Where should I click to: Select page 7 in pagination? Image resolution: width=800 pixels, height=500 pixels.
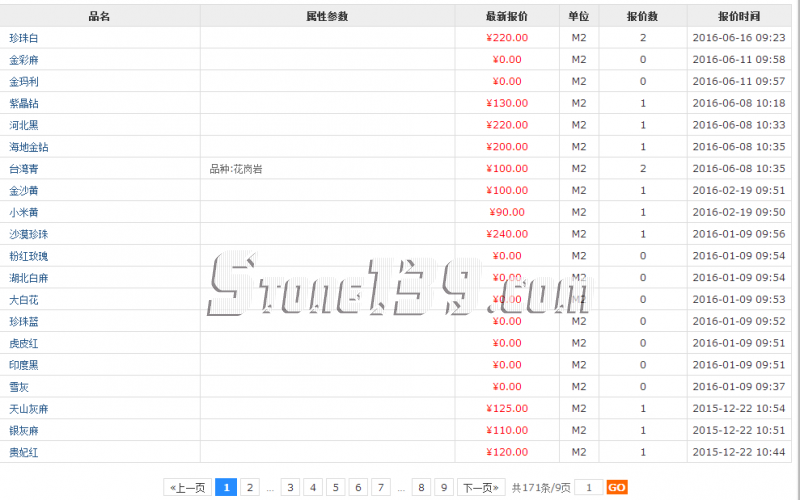[x=380, y=487]
